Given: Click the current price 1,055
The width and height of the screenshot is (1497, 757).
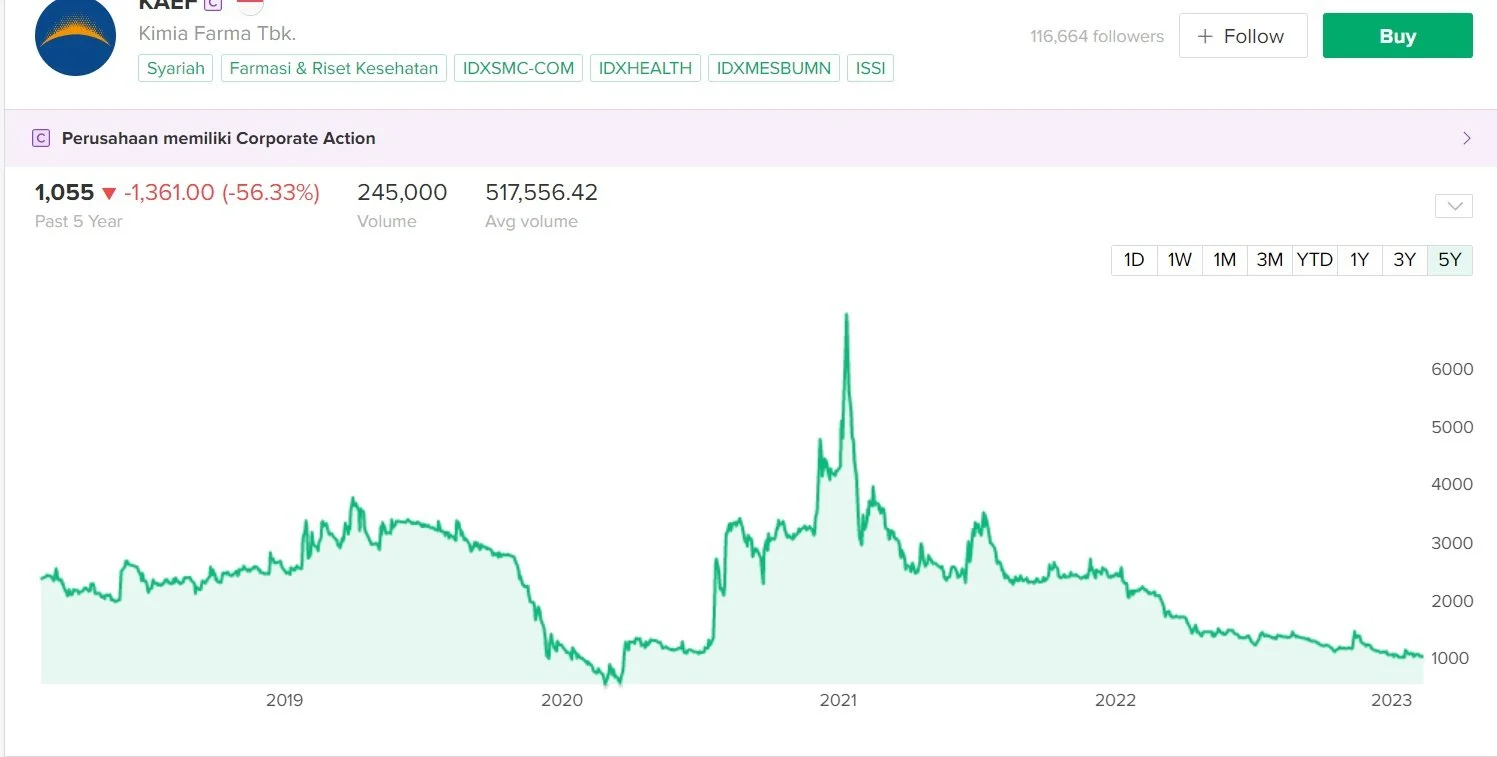Looking at the screenshot, I should [64, 192].
